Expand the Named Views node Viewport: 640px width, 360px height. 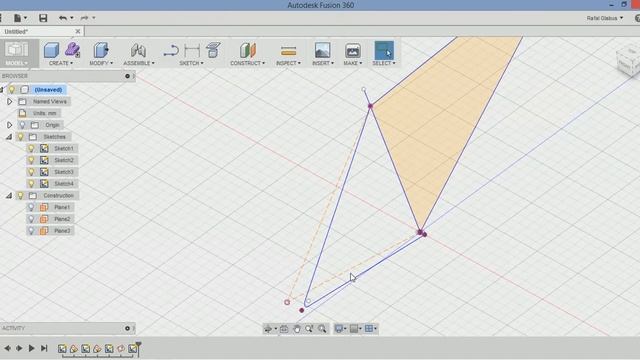click(x=9, y=102)
